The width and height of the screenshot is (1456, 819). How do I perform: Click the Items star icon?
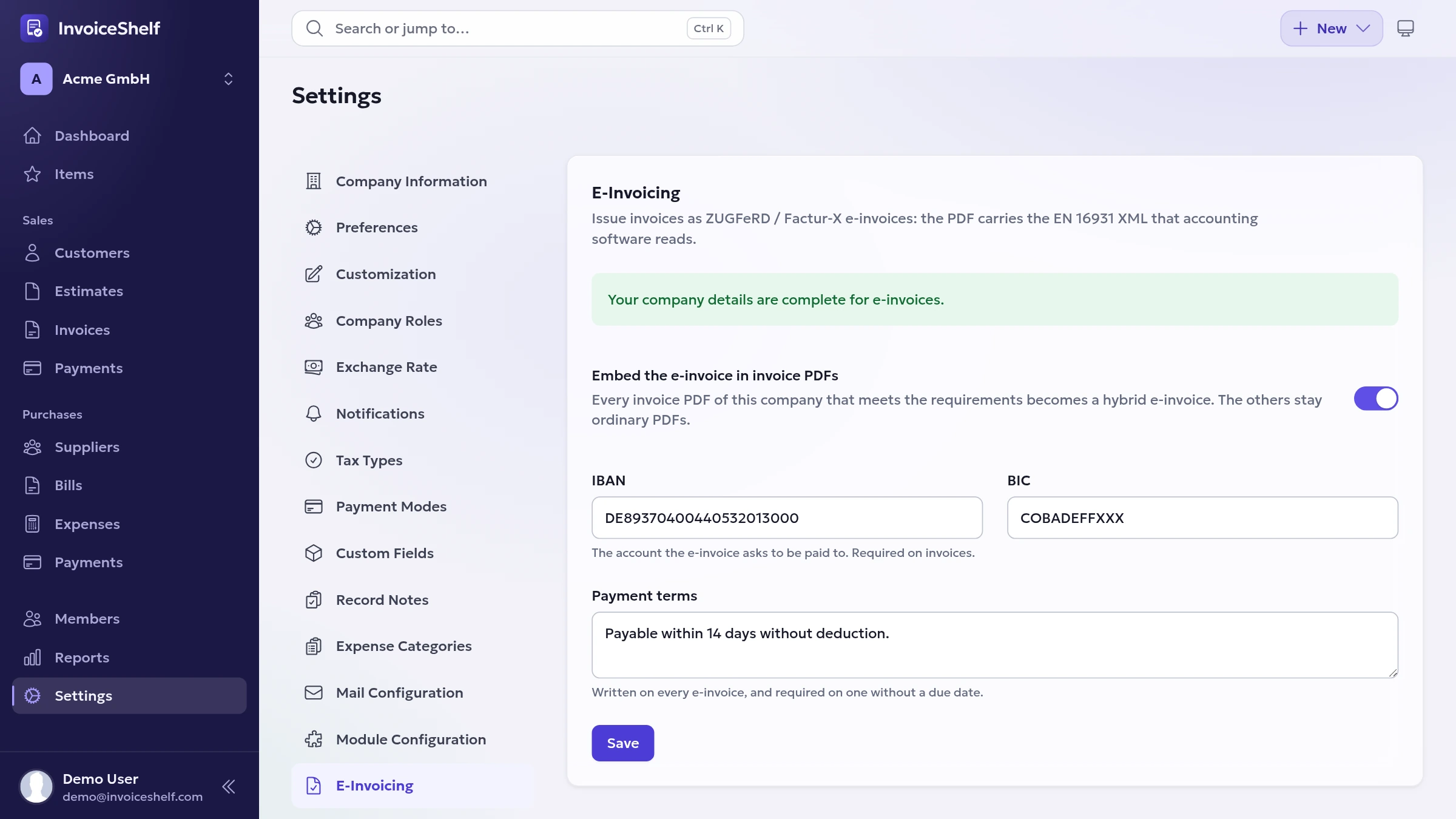32,174
